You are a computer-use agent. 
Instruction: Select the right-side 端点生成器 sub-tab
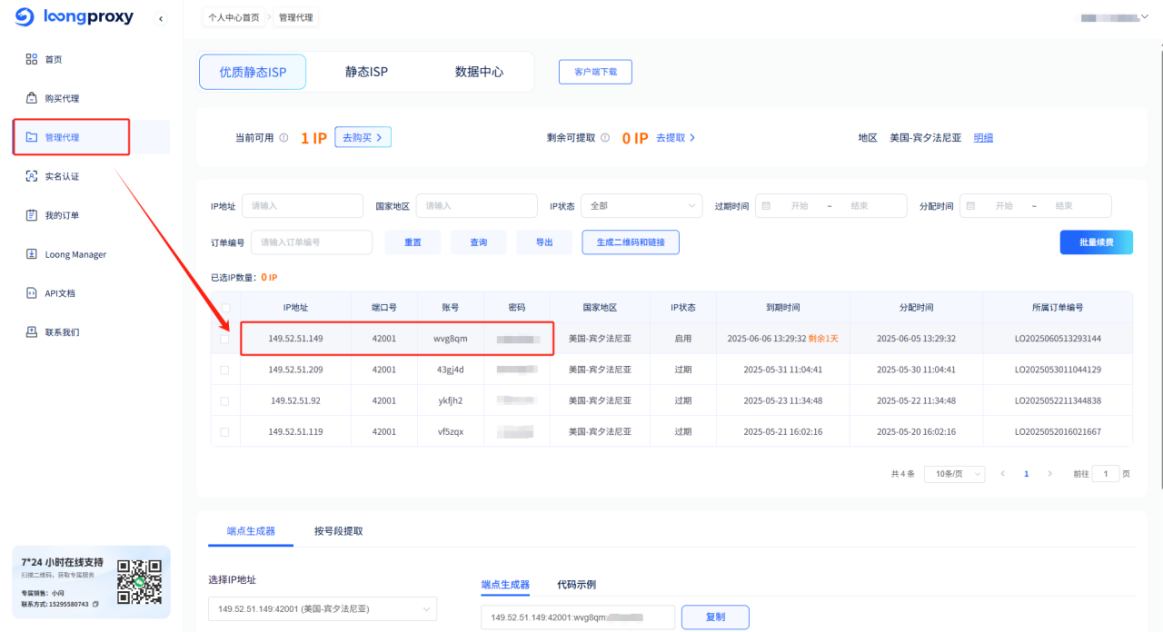pyautogui.click(x=505, y=585)
